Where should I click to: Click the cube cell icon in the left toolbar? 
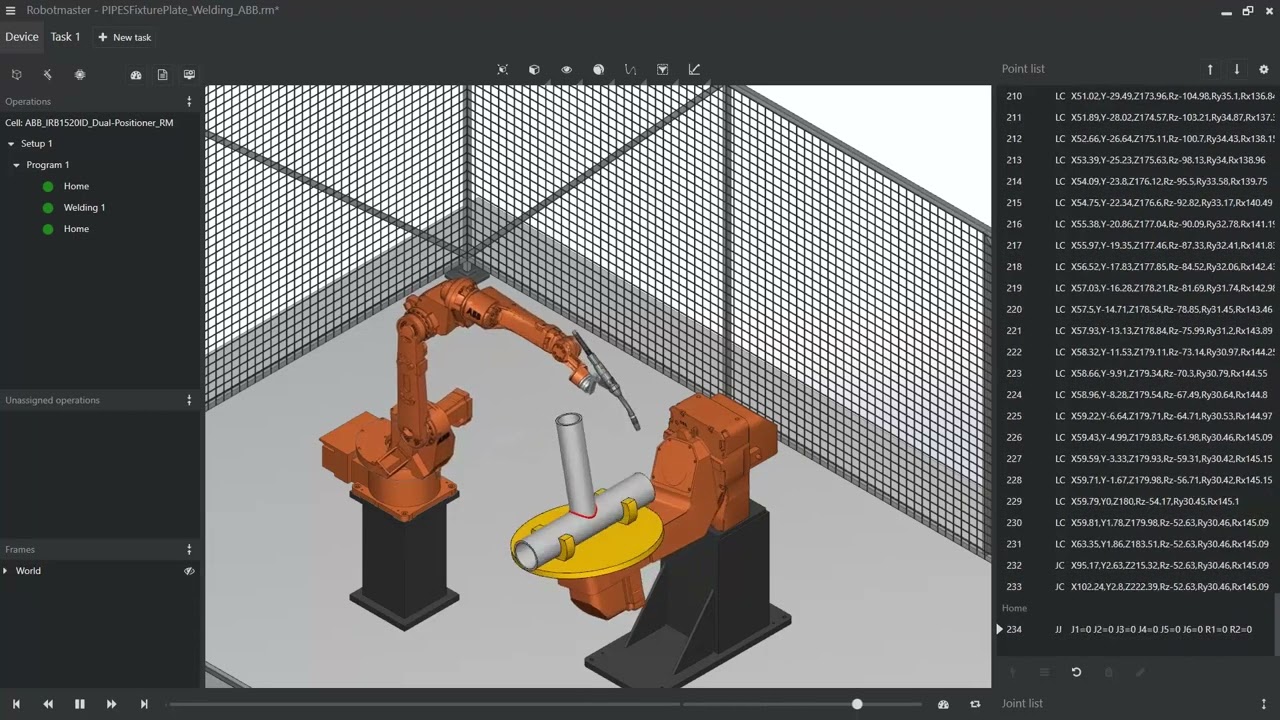coord(16,75)
